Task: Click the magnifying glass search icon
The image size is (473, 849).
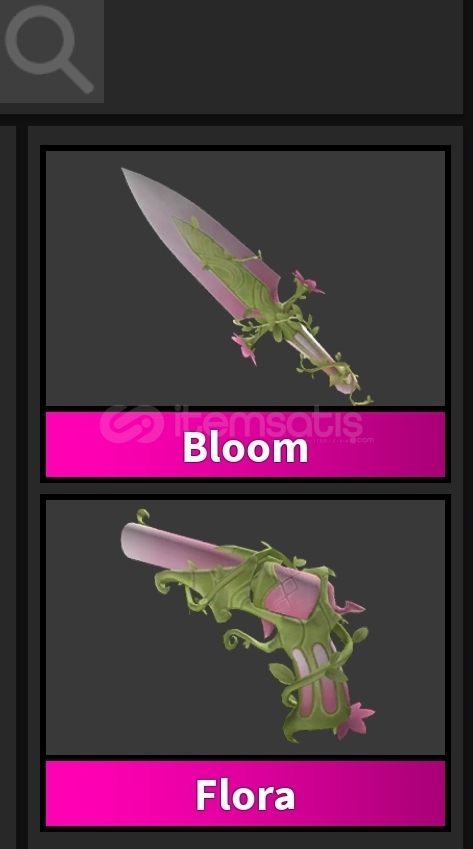Action: coord(49,49)
